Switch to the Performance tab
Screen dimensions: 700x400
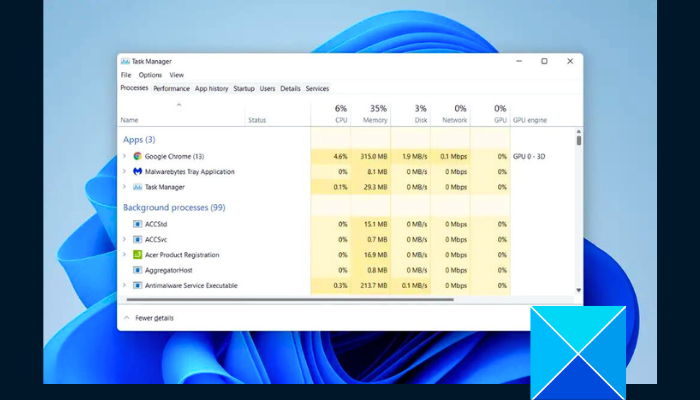(171, 88)
